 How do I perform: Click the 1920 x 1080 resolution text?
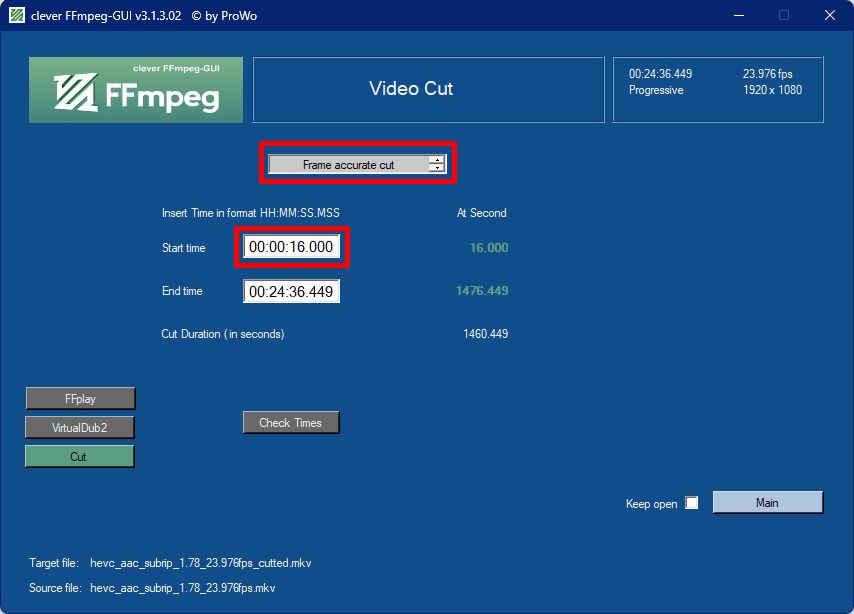coord(772,90)
